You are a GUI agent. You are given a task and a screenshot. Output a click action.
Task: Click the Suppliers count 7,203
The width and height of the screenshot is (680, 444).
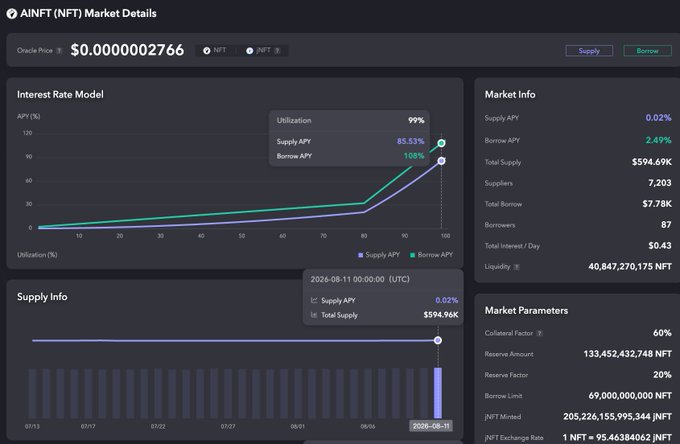(660, 183)
